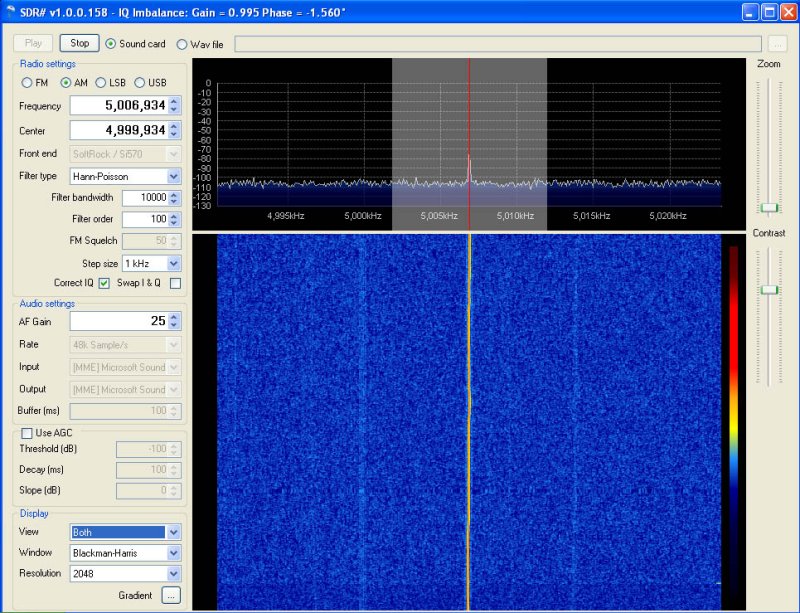Screen dimensions: 800x613
Task: Click the Radio settings group label
Action: pyautogui.click(x=47, y=64)
